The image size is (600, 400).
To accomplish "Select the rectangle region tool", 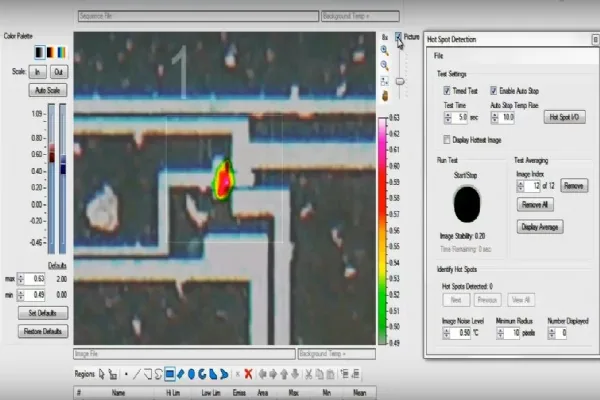I will pos(170,374).
